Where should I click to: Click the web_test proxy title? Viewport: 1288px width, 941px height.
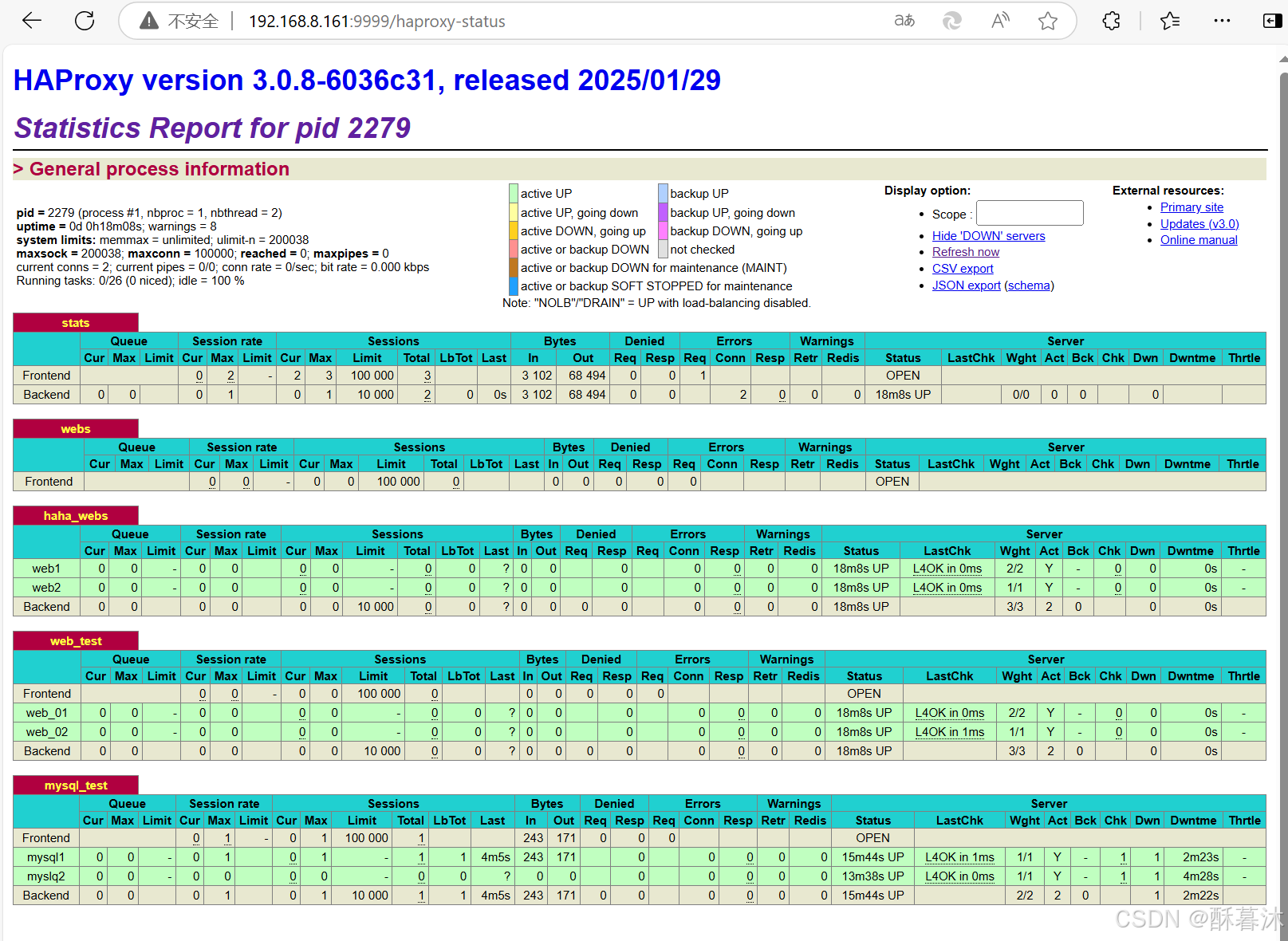(x=76, y=641)
